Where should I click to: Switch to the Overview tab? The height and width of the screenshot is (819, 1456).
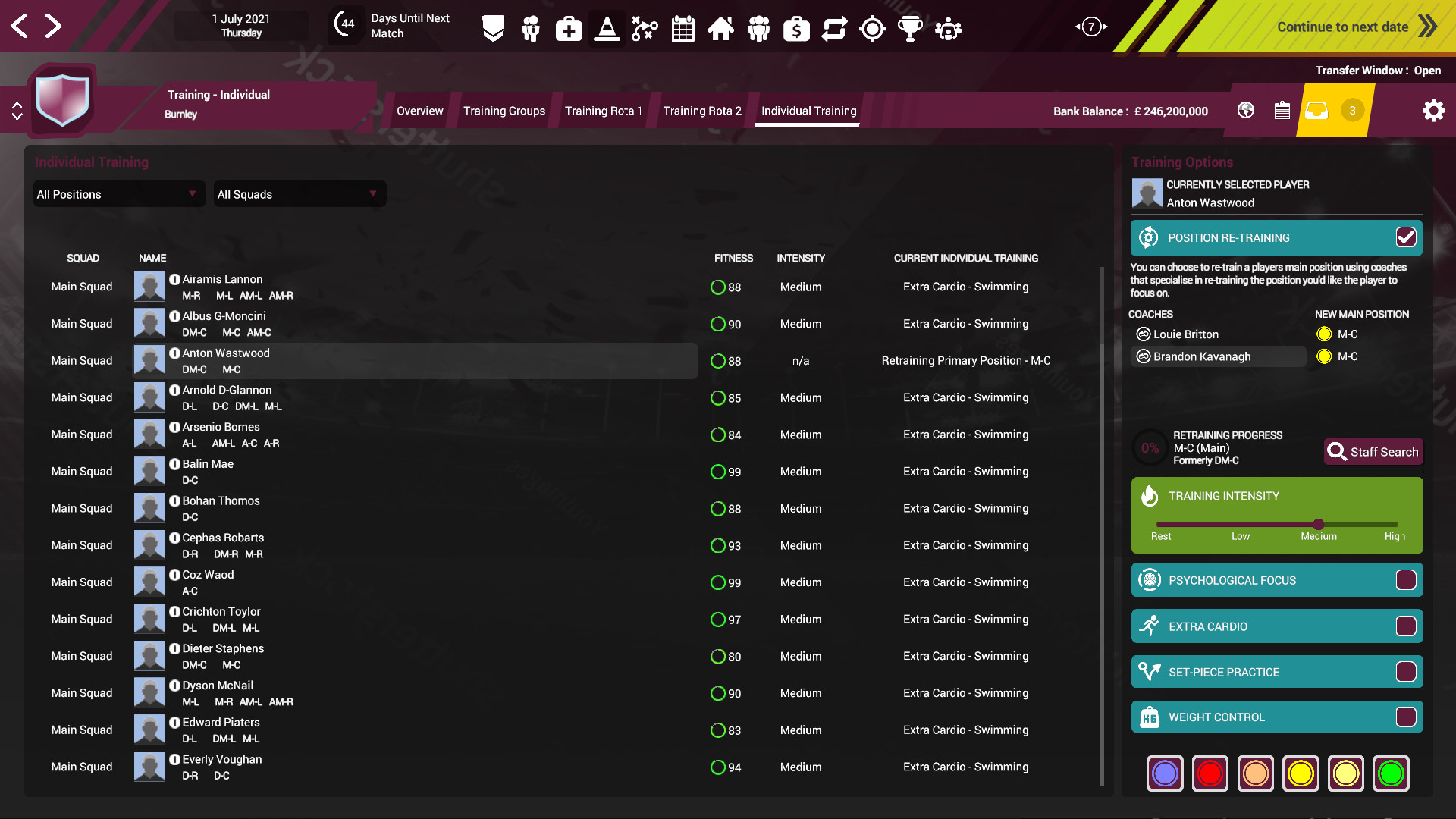pos(419,111)
